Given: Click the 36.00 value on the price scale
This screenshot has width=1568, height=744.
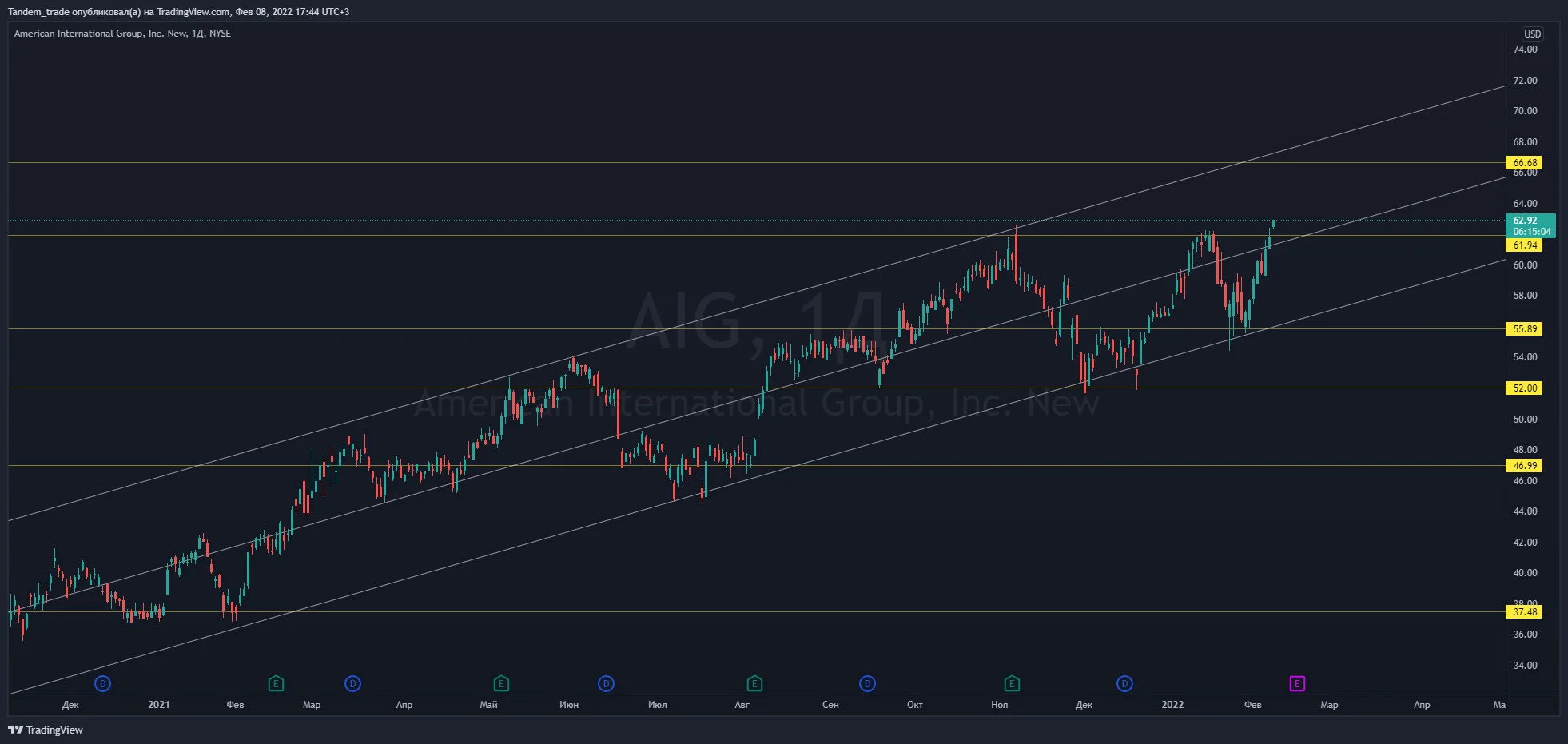Looking at the screenshot, I should (1525, 635).
